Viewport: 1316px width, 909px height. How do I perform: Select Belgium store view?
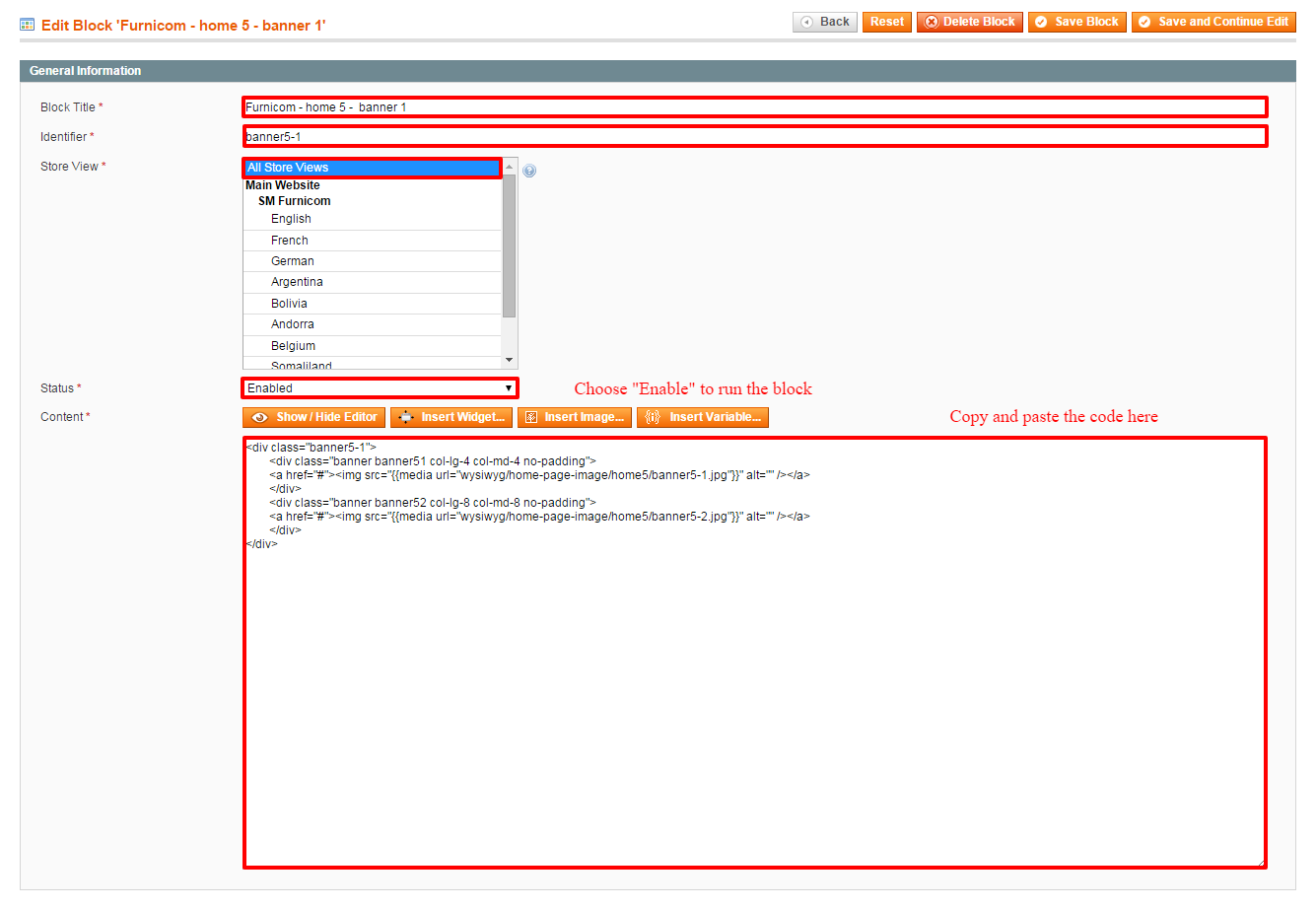click(373, 346)
